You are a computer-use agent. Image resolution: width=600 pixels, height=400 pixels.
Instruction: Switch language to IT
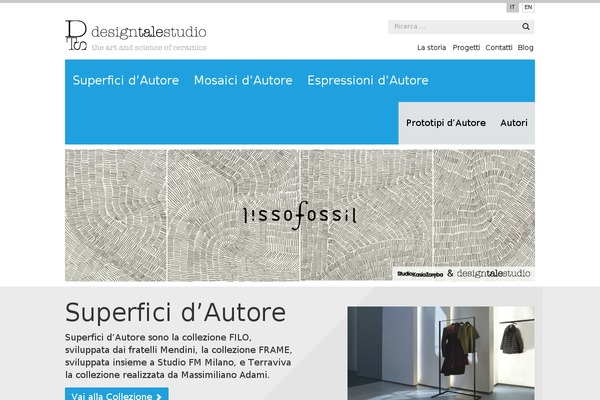(512, 7)
